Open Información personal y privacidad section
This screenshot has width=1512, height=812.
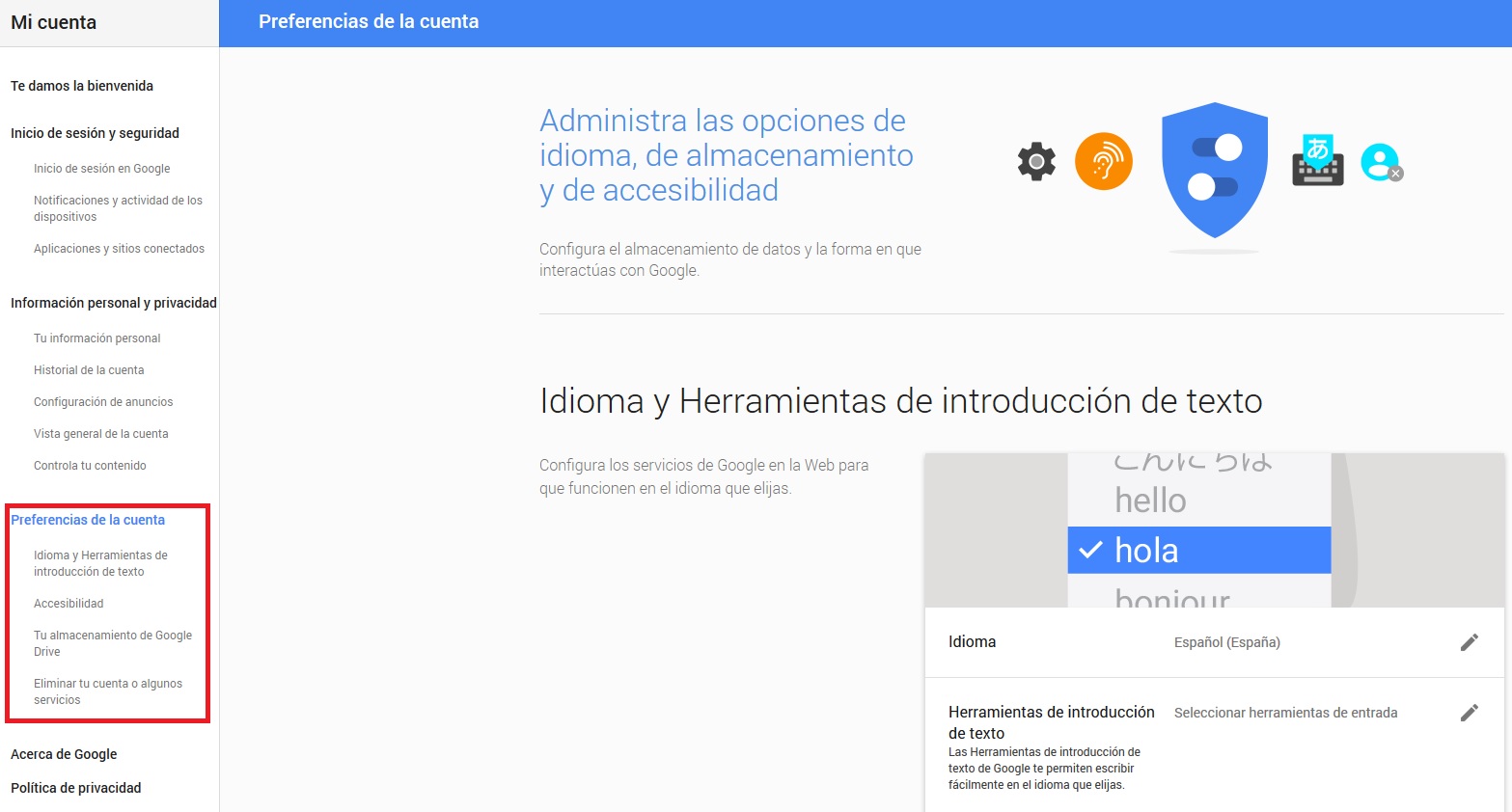coord(114,303)
